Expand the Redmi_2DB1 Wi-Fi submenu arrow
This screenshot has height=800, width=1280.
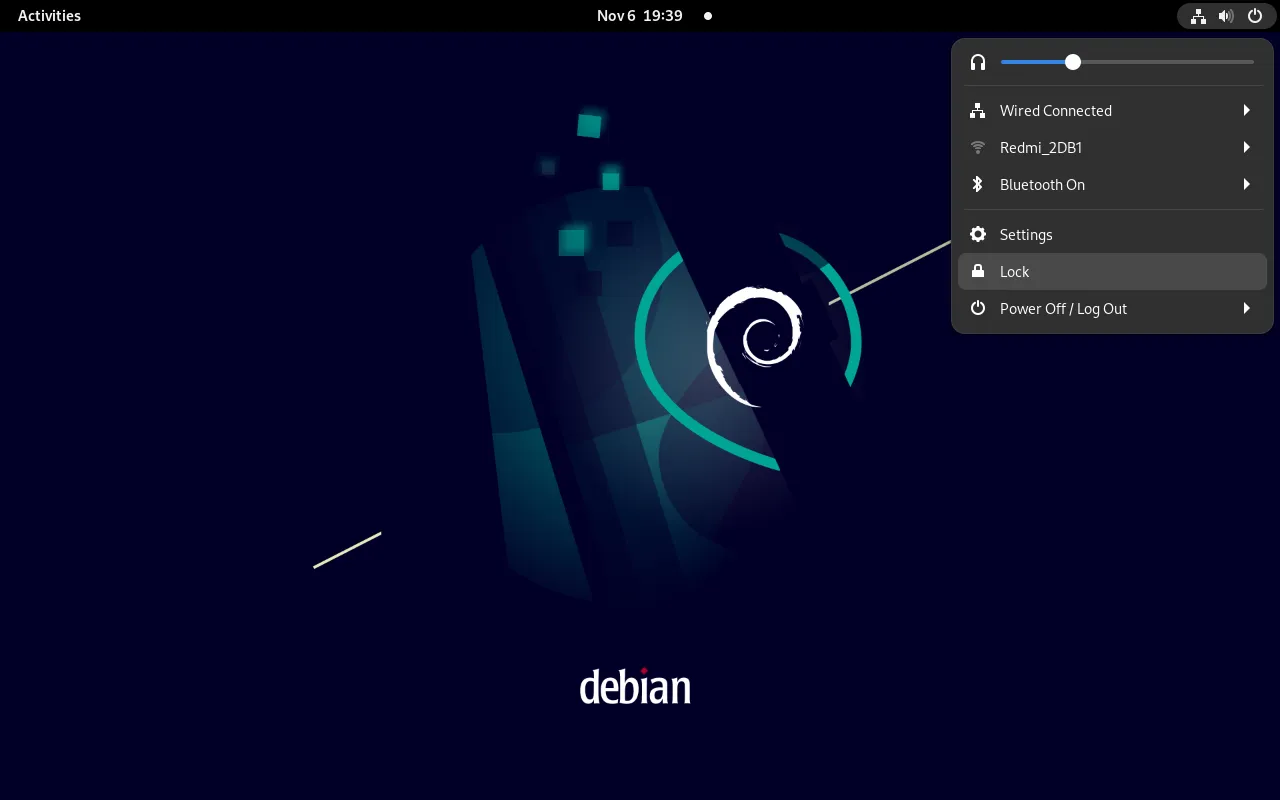1246,148
